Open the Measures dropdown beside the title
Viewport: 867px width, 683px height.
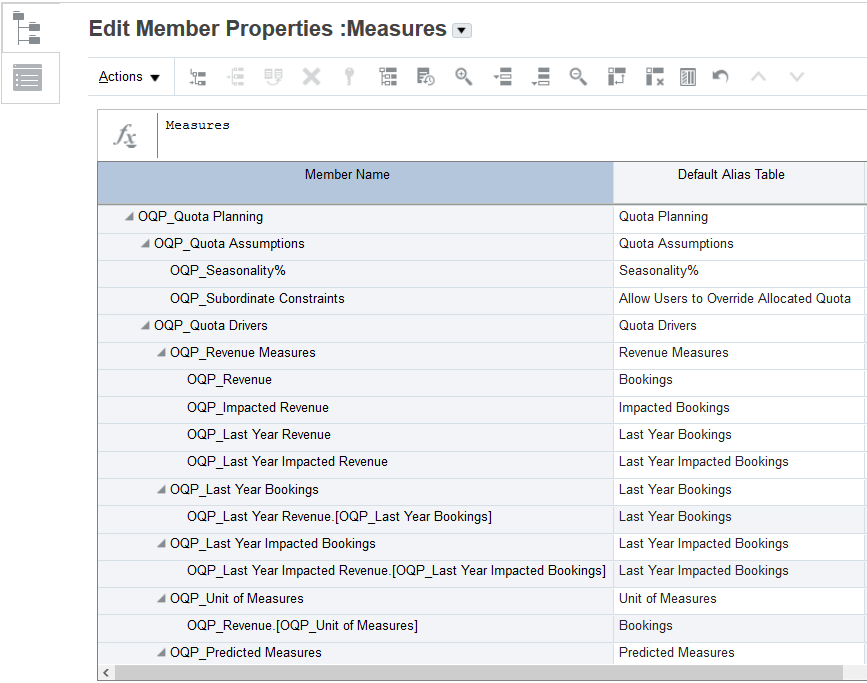coord(461,30)
